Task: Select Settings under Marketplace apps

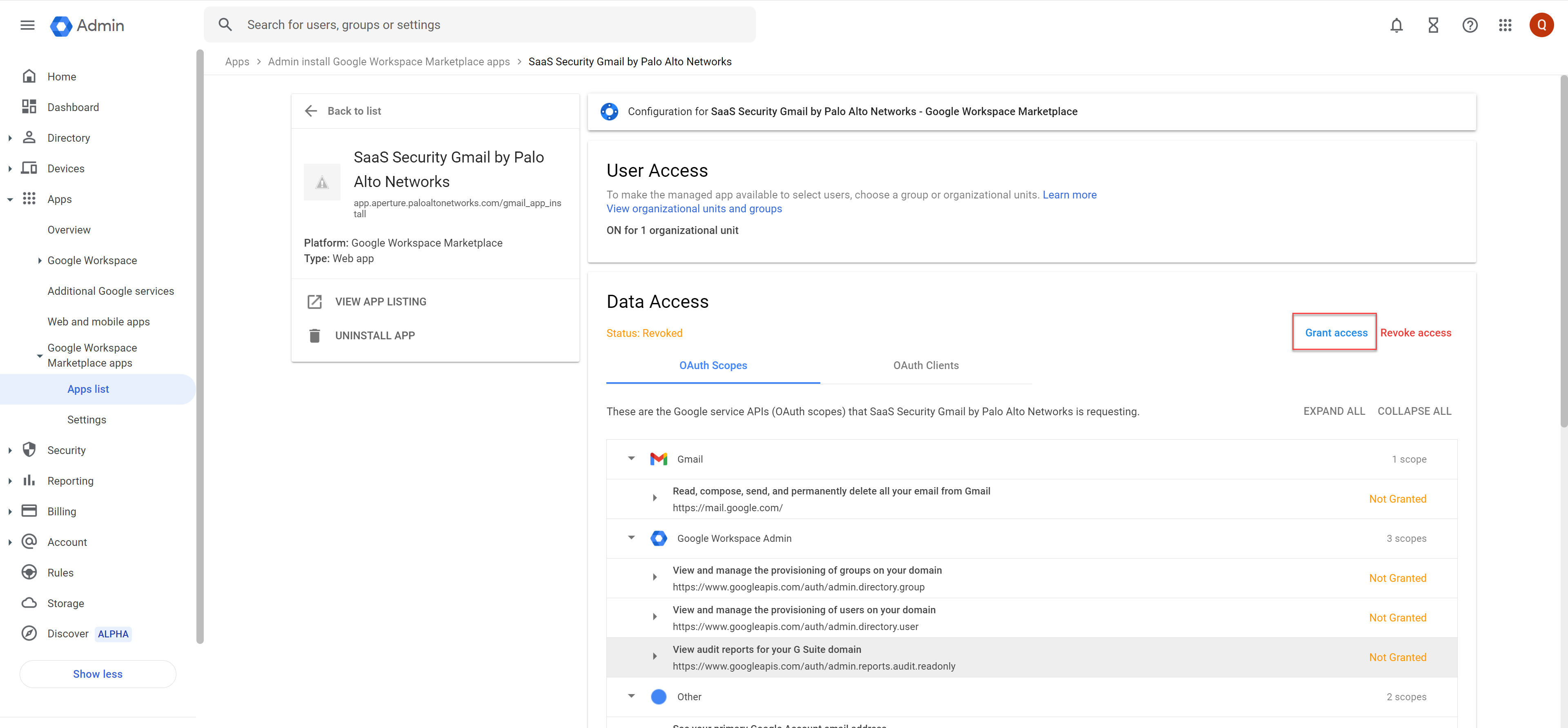Action: coord(87,419)
